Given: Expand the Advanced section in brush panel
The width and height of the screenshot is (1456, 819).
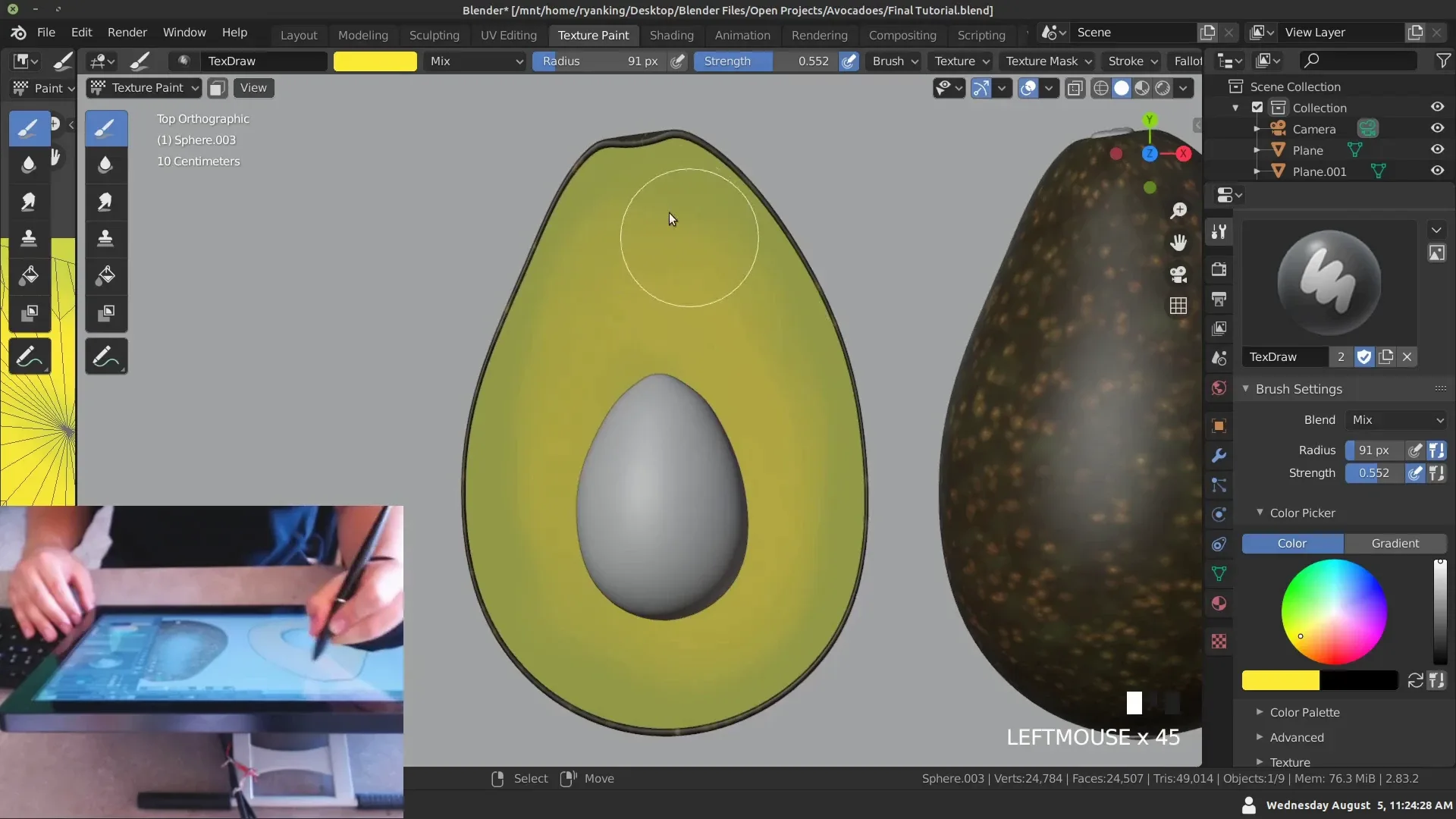Looking at the screenshot, I should [1299, 737].
